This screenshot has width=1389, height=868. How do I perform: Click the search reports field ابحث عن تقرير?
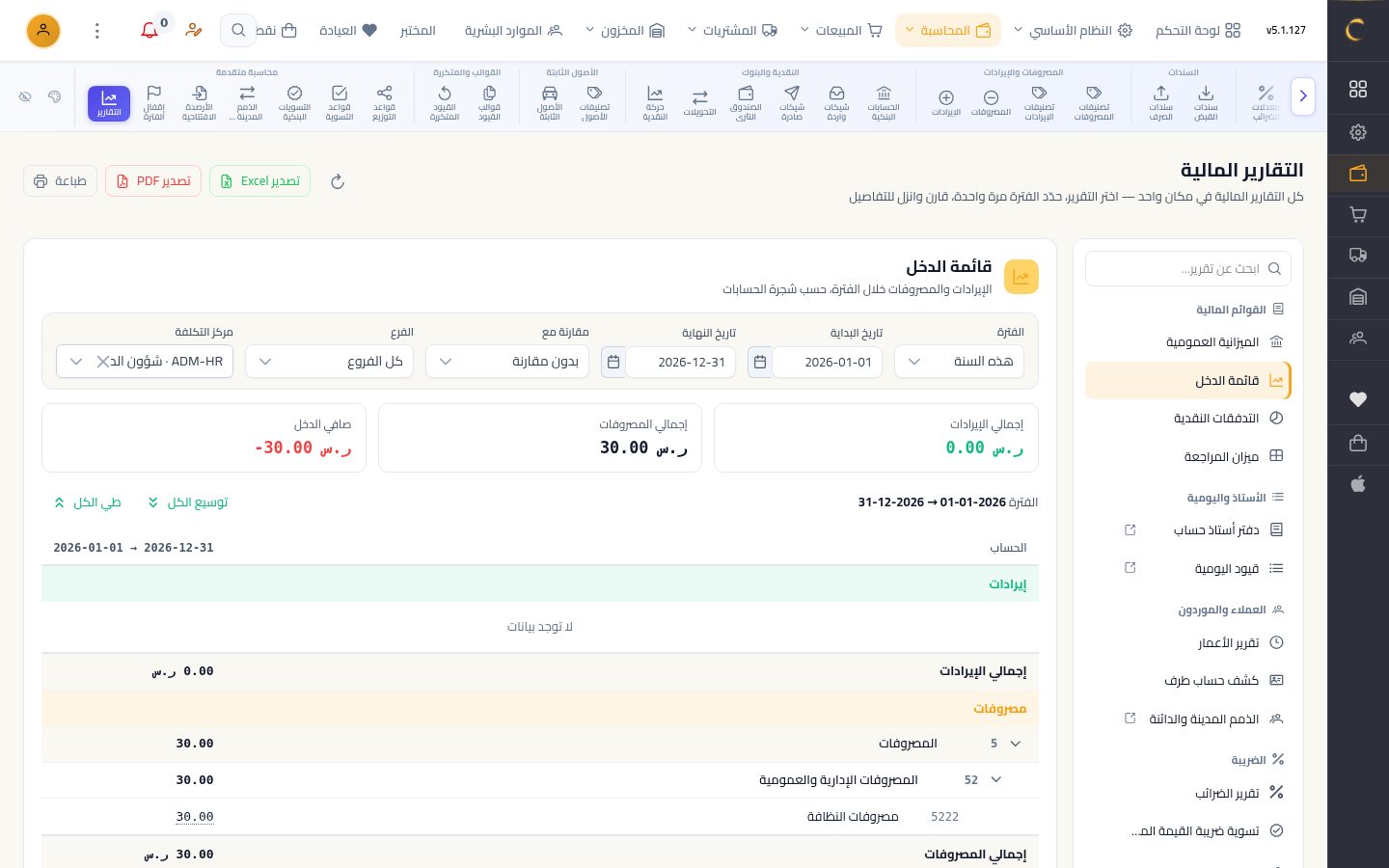[1188, 269]
